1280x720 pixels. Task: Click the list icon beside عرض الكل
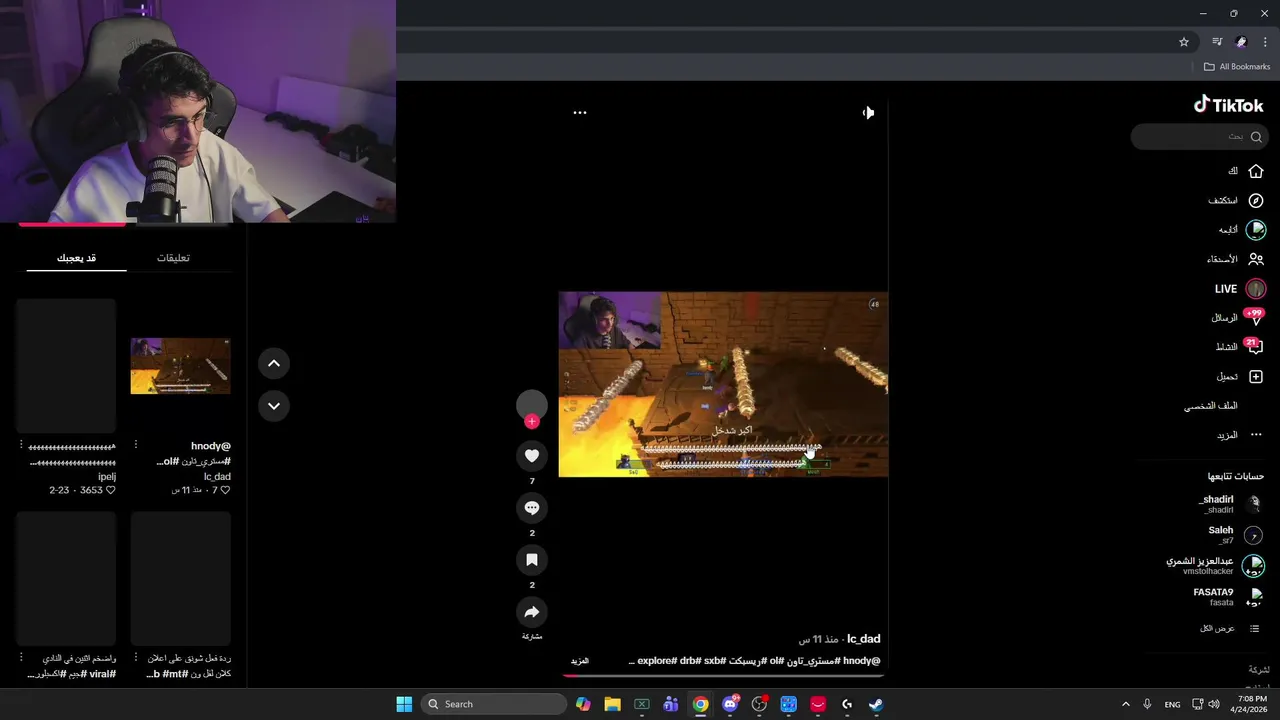[1255, 629]
